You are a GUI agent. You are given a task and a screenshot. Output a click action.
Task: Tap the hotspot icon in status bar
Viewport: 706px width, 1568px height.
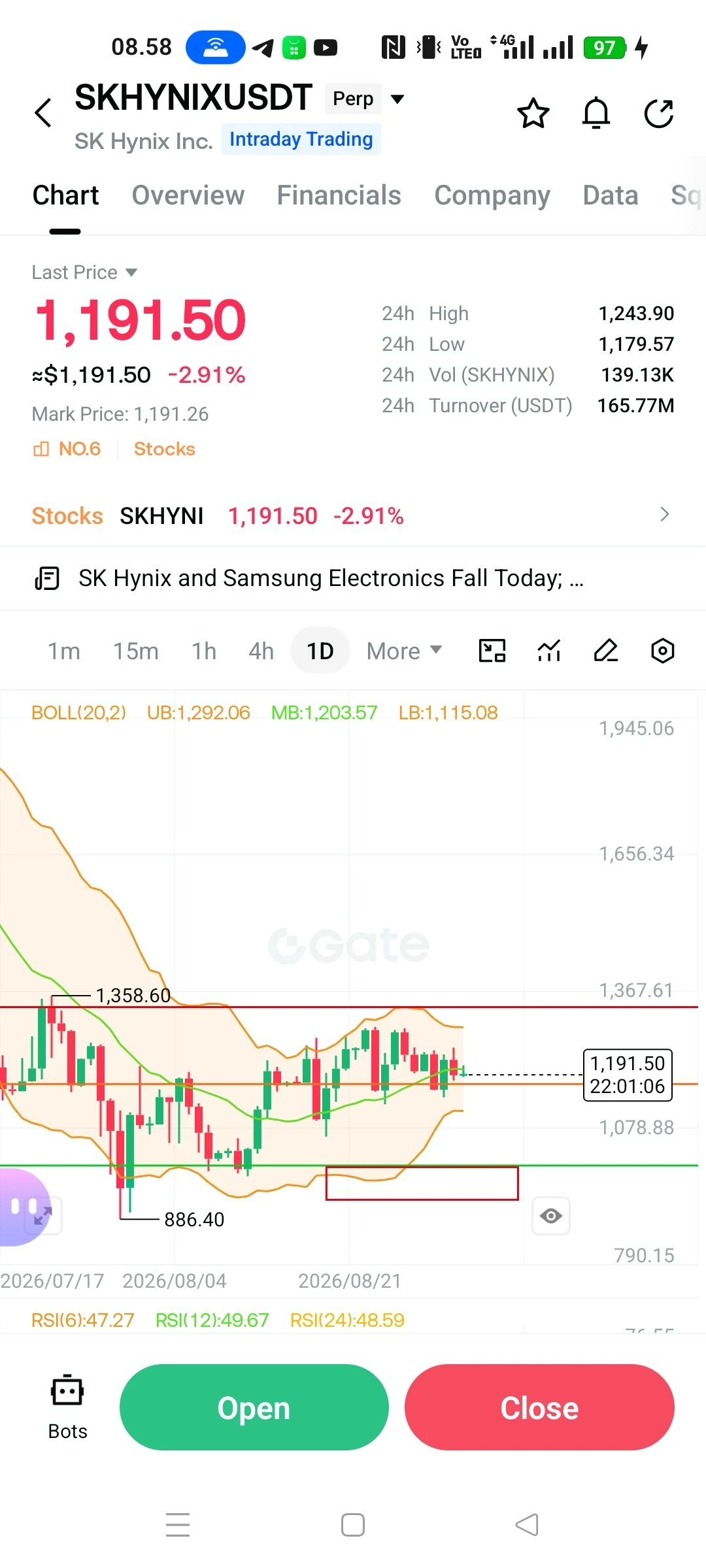point(216,47)
